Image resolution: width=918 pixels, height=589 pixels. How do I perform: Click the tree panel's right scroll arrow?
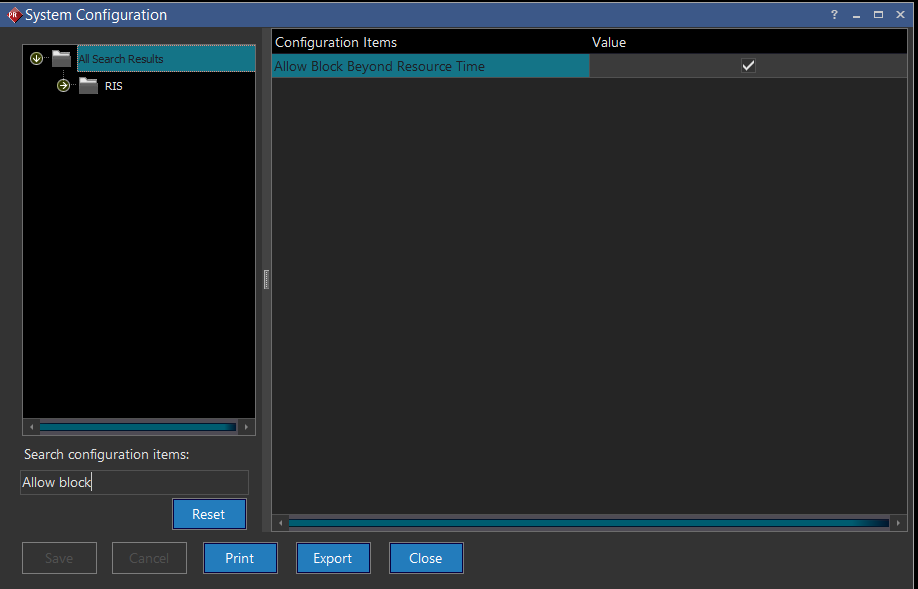(x=247, y=427)
